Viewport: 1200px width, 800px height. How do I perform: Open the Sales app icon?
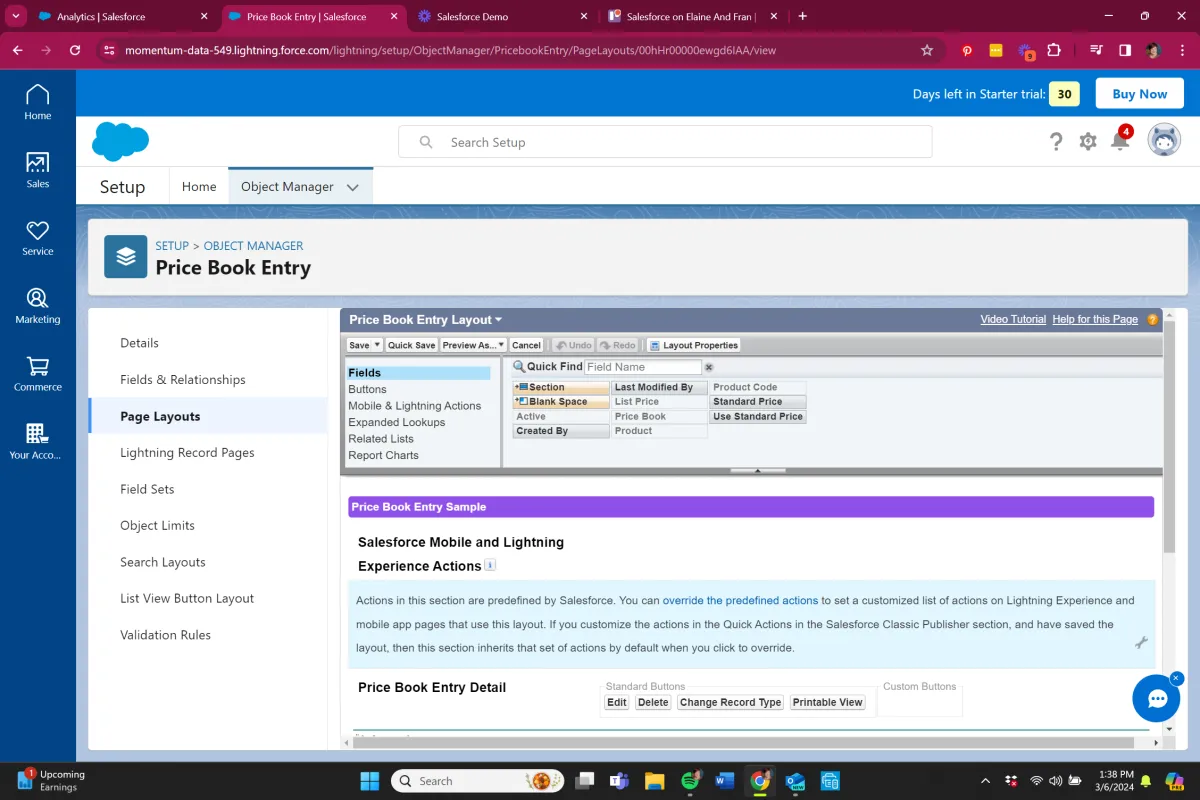pos(37,170)
